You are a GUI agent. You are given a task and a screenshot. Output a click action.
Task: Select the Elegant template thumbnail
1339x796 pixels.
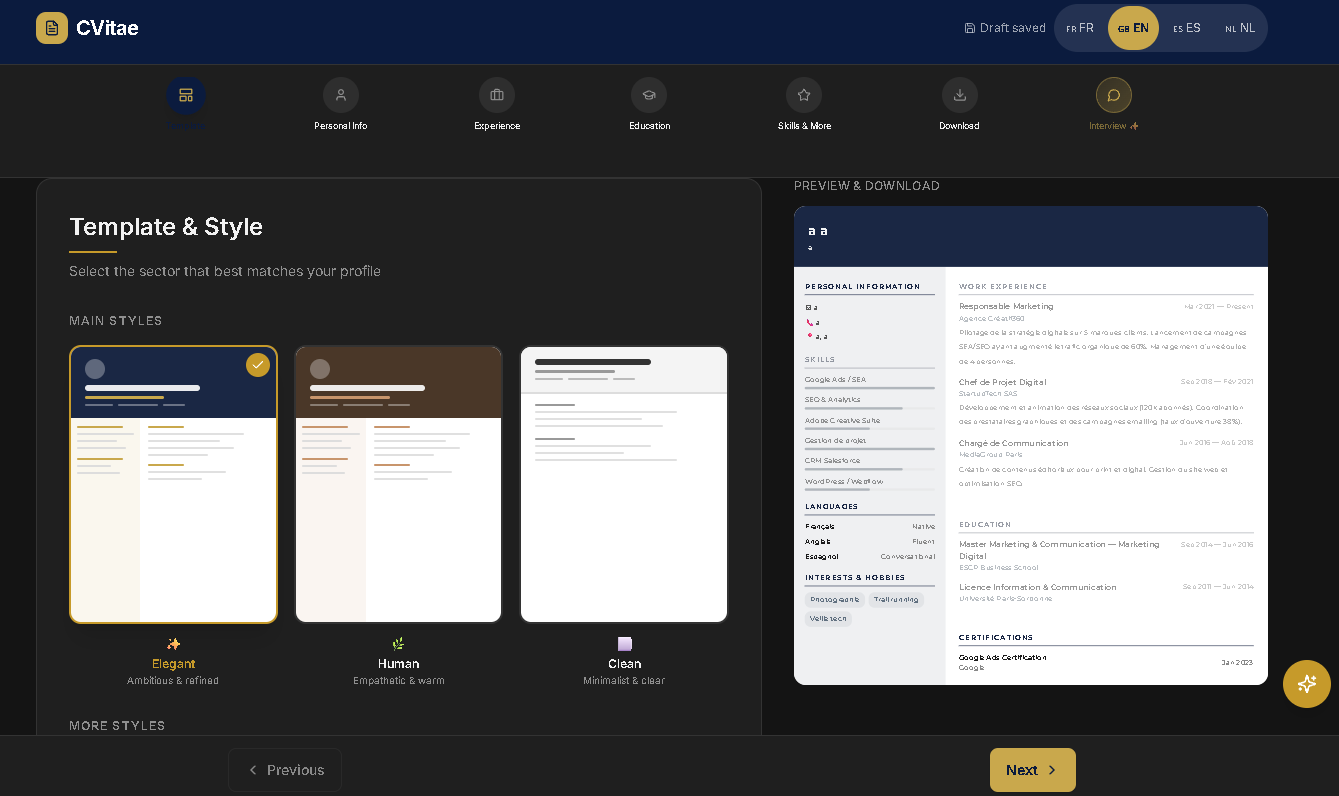174,485
